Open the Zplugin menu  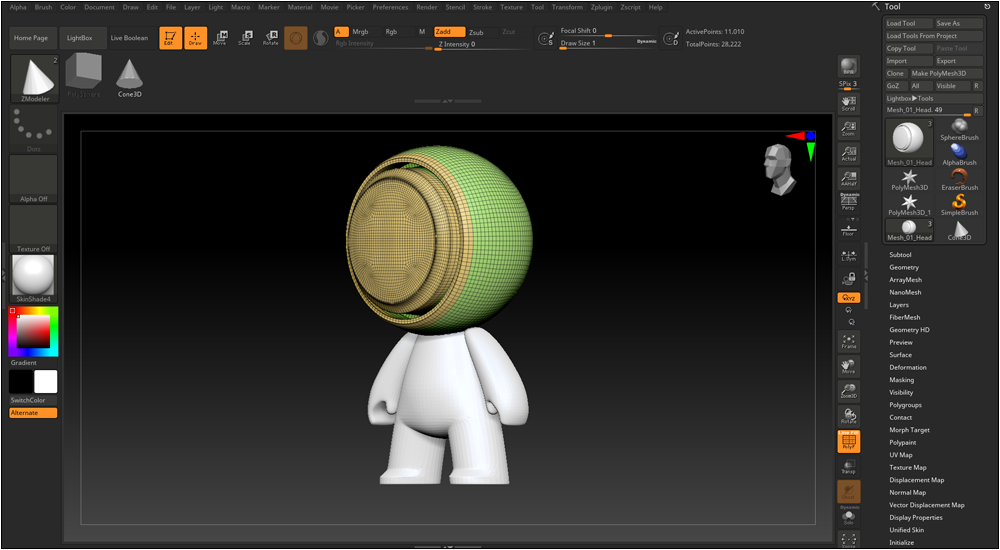coord(602,7)
